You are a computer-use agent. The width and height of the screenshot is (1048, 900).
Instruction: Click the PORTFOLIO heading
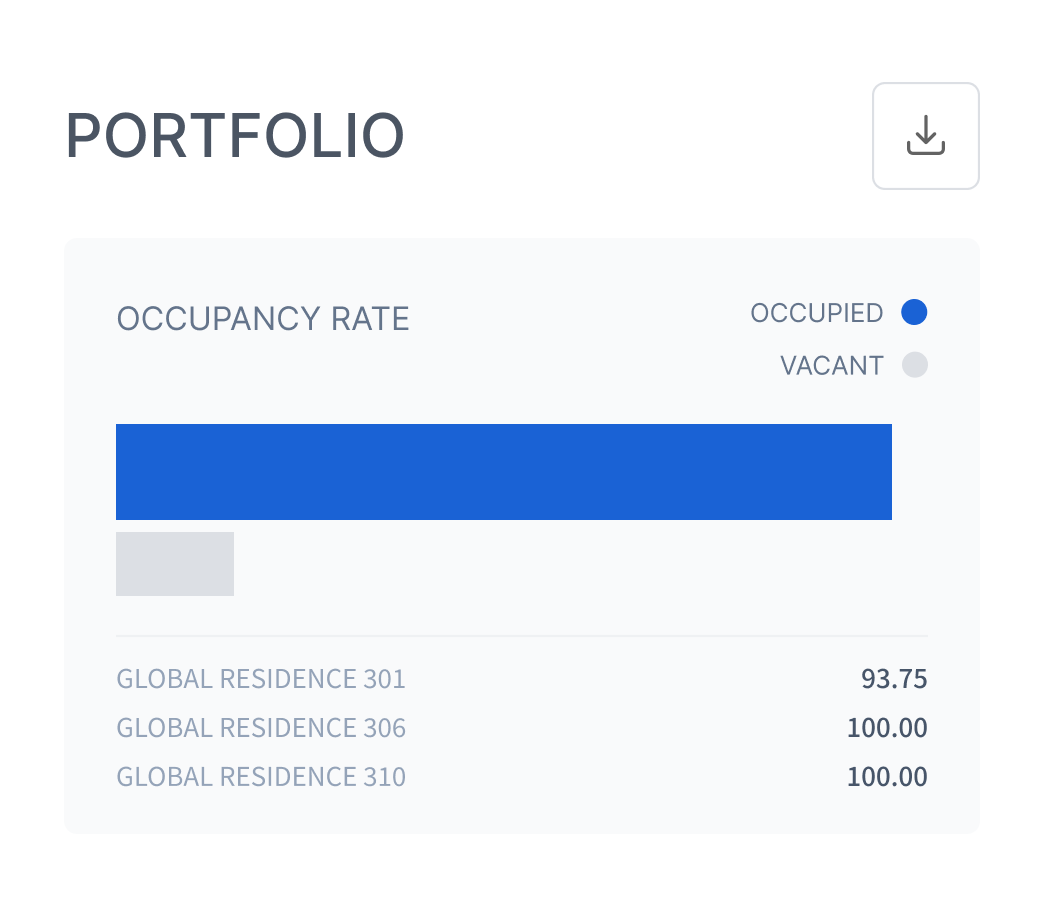click(x=235, y=137)
